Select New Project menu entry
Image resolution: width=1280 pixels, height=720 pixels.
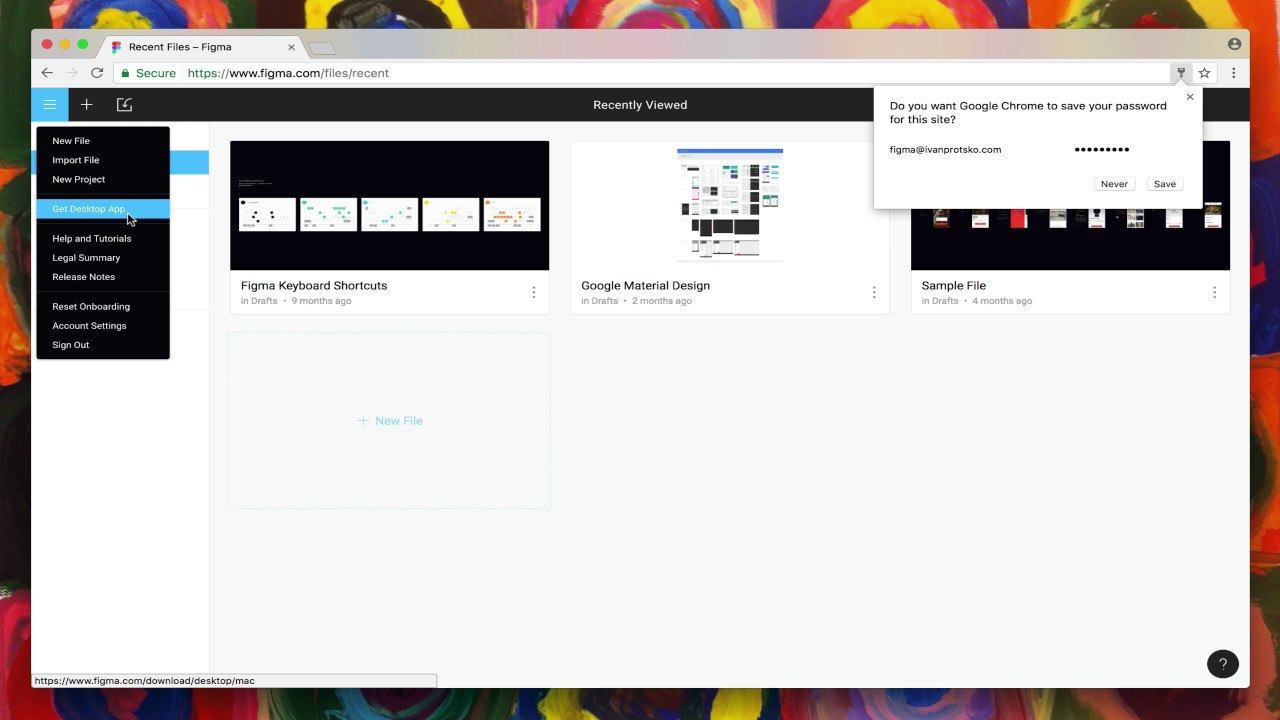coord(103,179)
